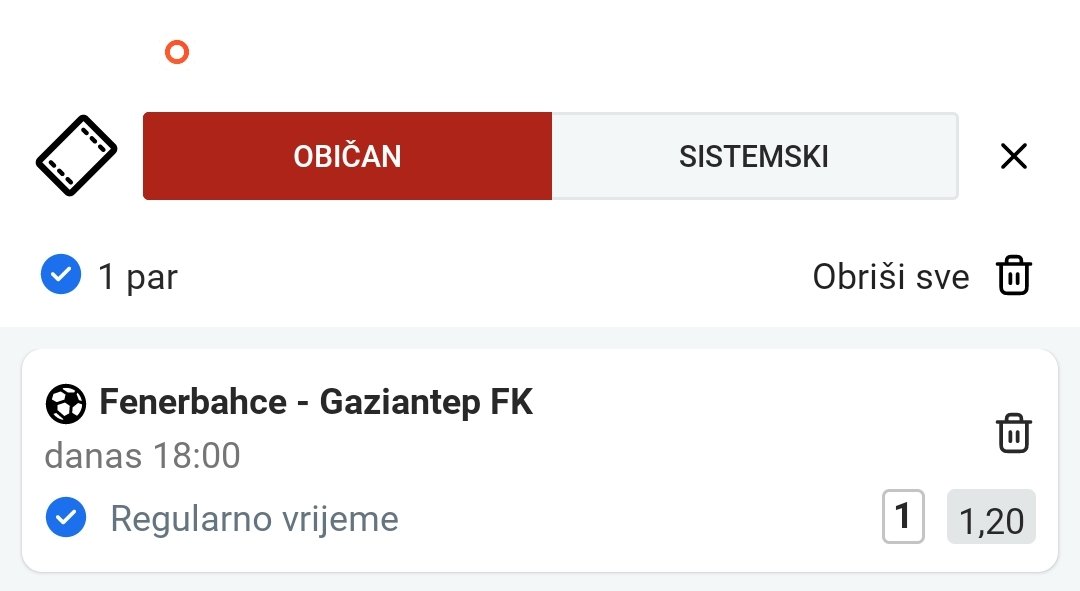
Task: Click the Gaziantep FK team name
Action: 426,402
